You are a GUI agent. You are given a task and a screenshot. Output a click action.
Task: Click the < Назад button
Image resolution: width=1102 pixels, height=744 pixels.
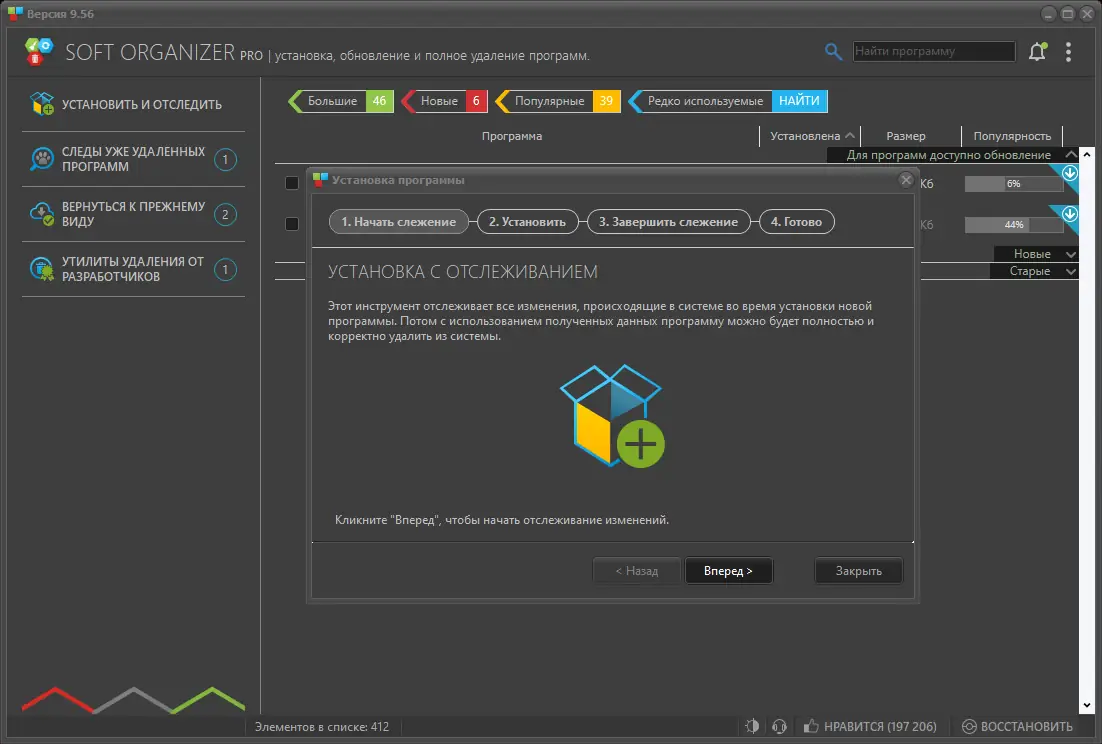click(637, 571)
